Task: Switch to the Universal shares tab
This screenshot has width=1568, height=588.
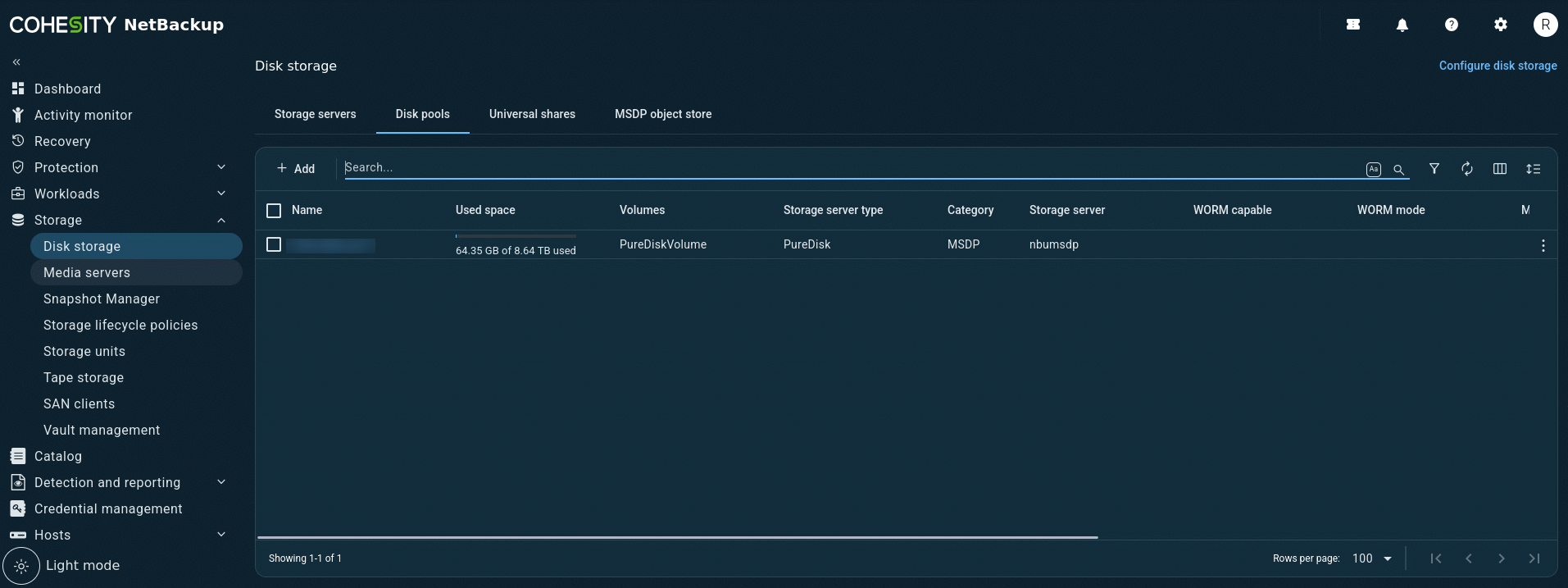Action: [533, 114]
